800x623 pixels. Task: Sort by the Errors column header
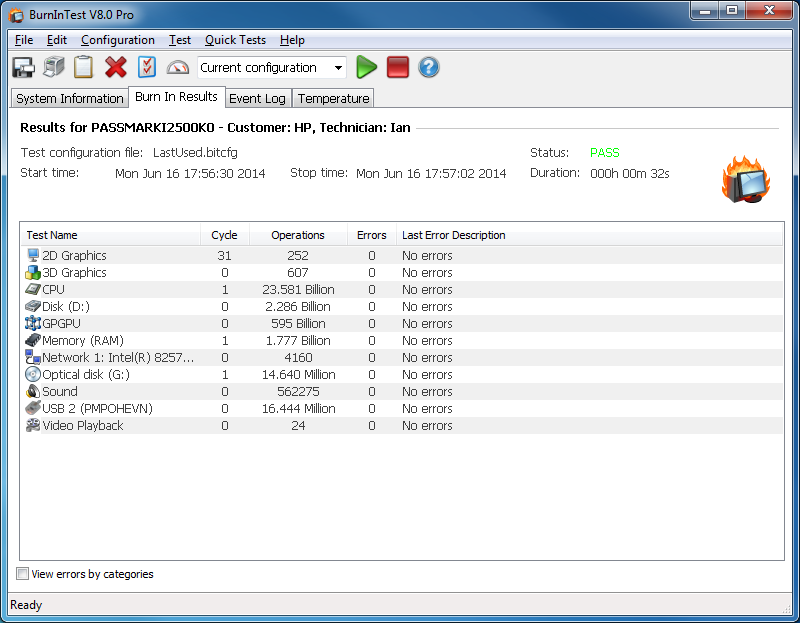pos(371,235)
